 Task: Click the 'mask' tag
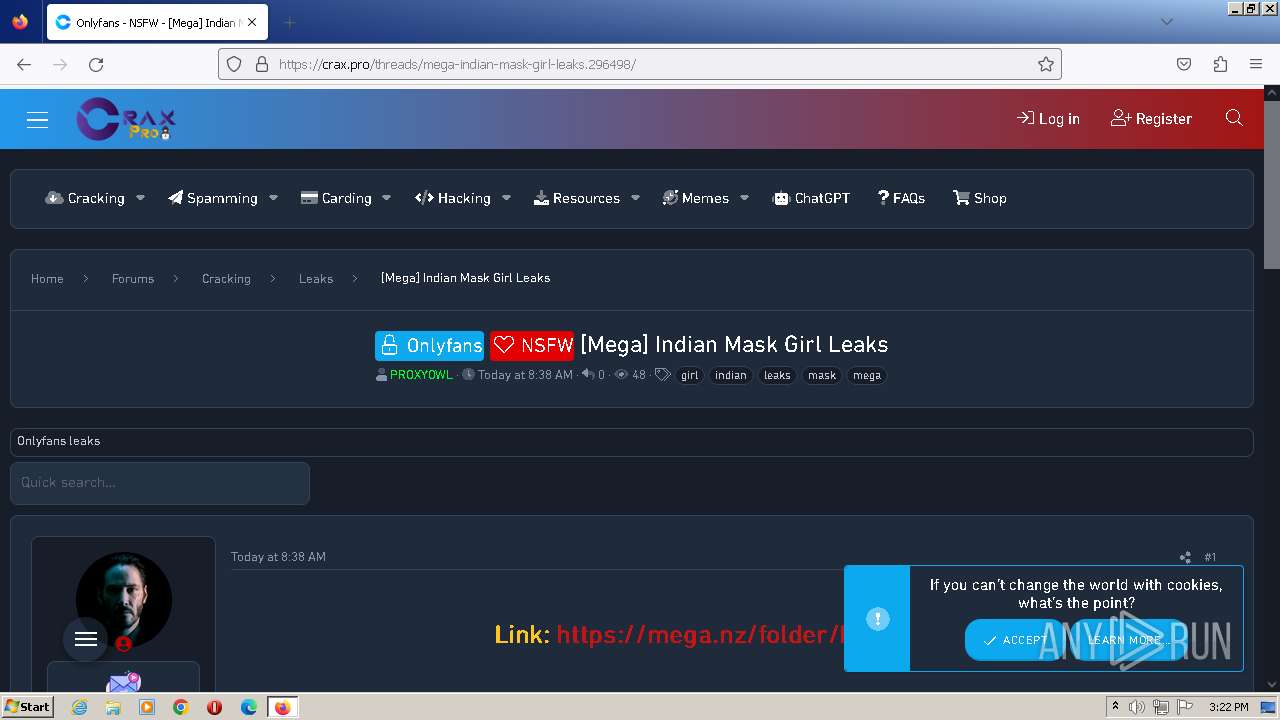click(x=822, y=376)
